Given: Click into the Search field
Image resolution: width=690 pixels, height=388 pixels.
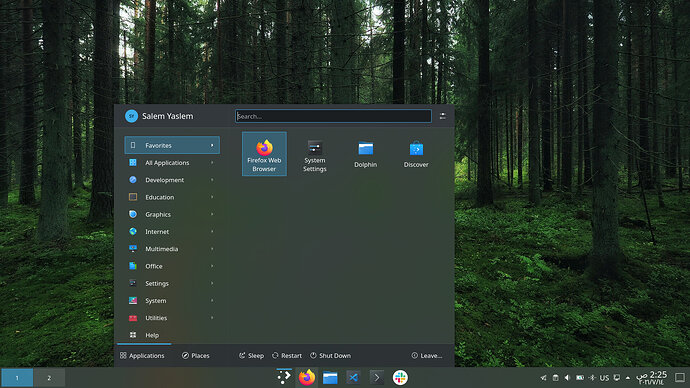Looking at the screenshot, I should 333,116.
